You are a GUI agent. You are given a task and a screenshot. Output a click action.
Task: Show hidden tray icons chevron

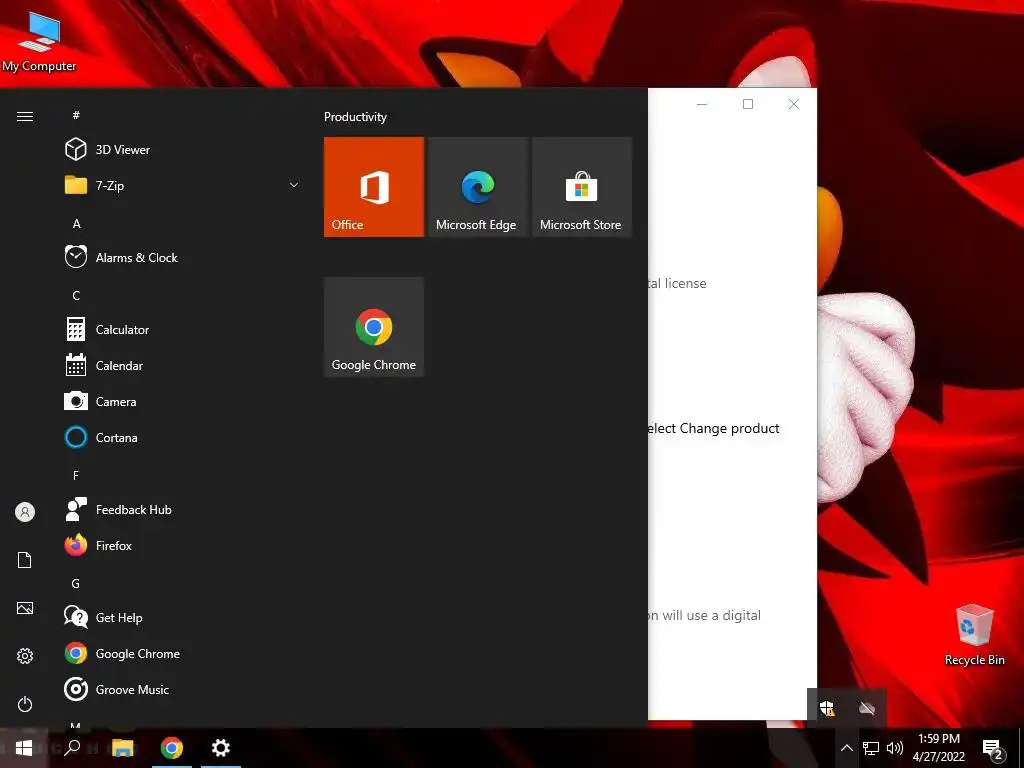point(846,748)
